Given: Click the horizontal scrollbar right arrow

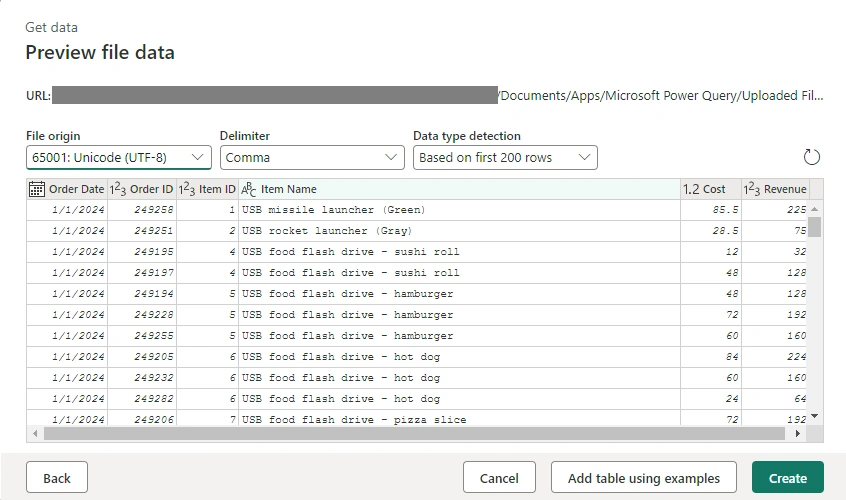Looking at the screenshot, I should coord(797,434).
